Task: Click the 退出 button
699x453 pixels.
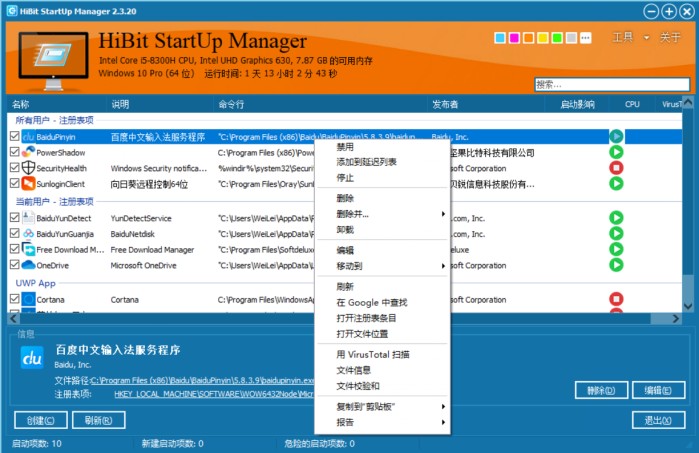Action: 655,420
